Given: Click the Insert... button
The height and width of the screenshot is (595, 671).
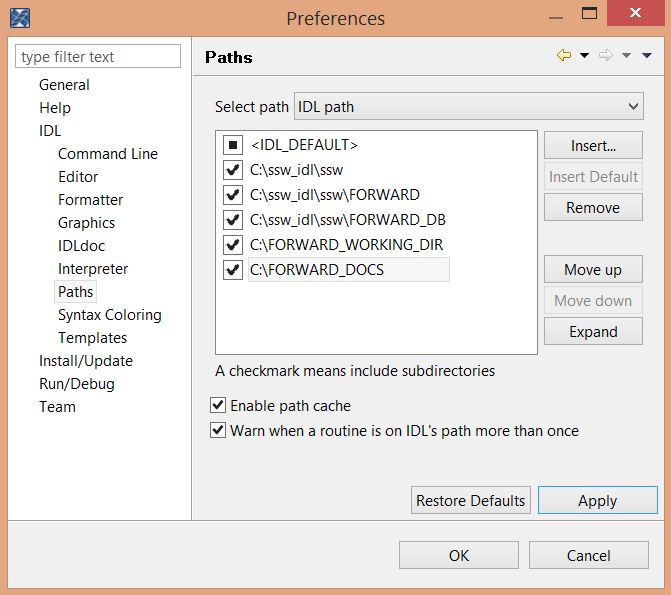Looking at the screenshot, I should coord(593,146).
